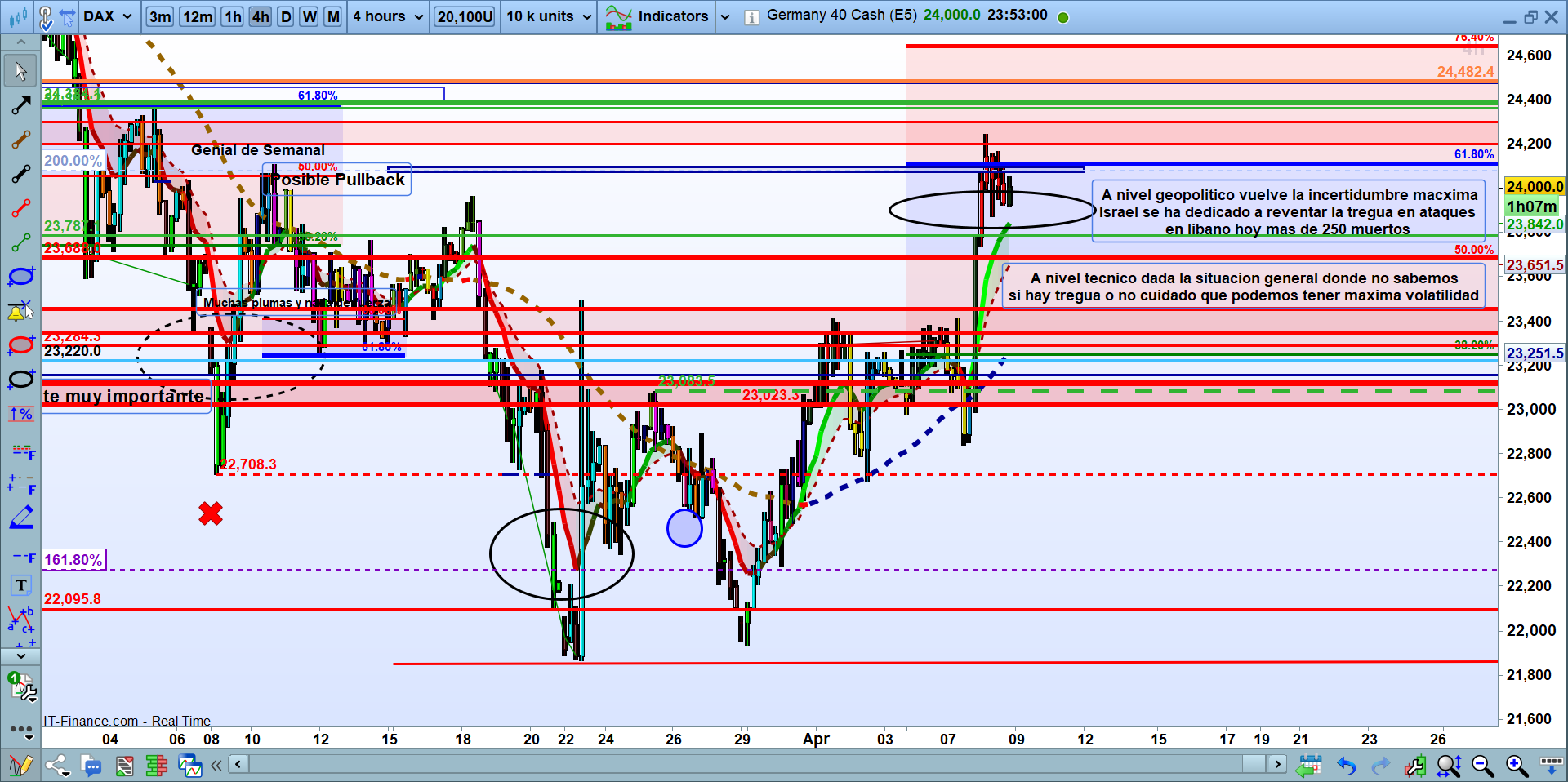This screenshot has height=782, width=1568.
Task: Click the zoom out magnifier icon
Action: click(x=1482, y=765)
